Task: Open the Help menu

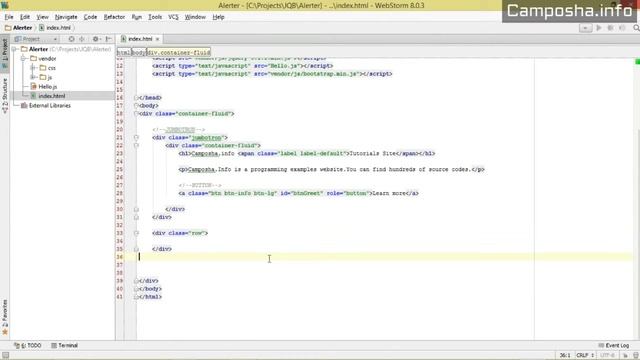Action: (218, 17)
